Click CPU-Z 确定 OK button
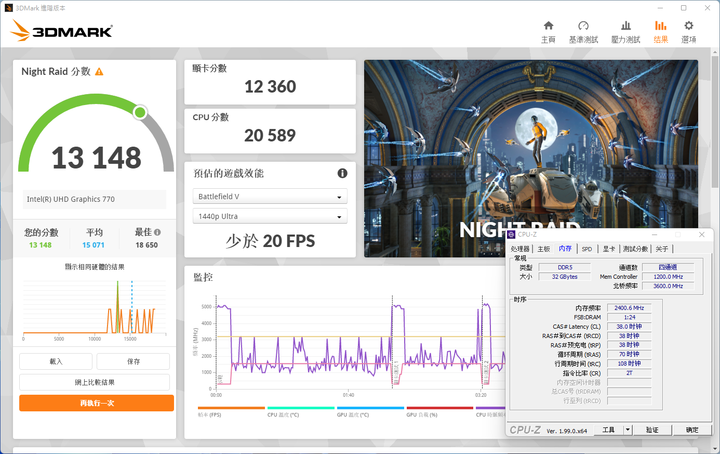This screenshot has width=720, height=454. pyautogui.click(x=692, y=430)
